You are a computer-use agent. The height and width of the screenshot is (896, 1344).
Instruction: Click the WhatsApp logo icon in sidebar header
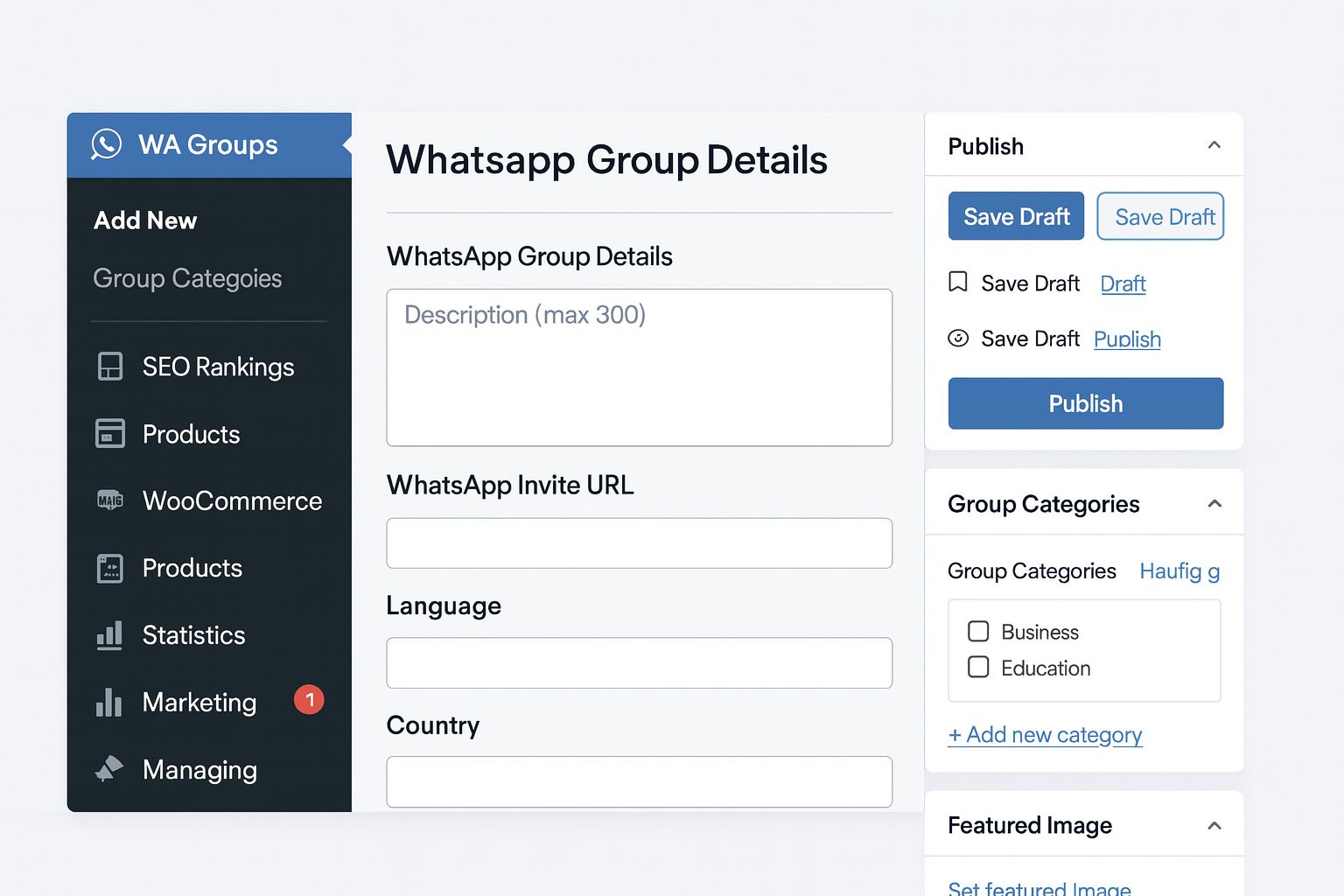coord(107,144)
